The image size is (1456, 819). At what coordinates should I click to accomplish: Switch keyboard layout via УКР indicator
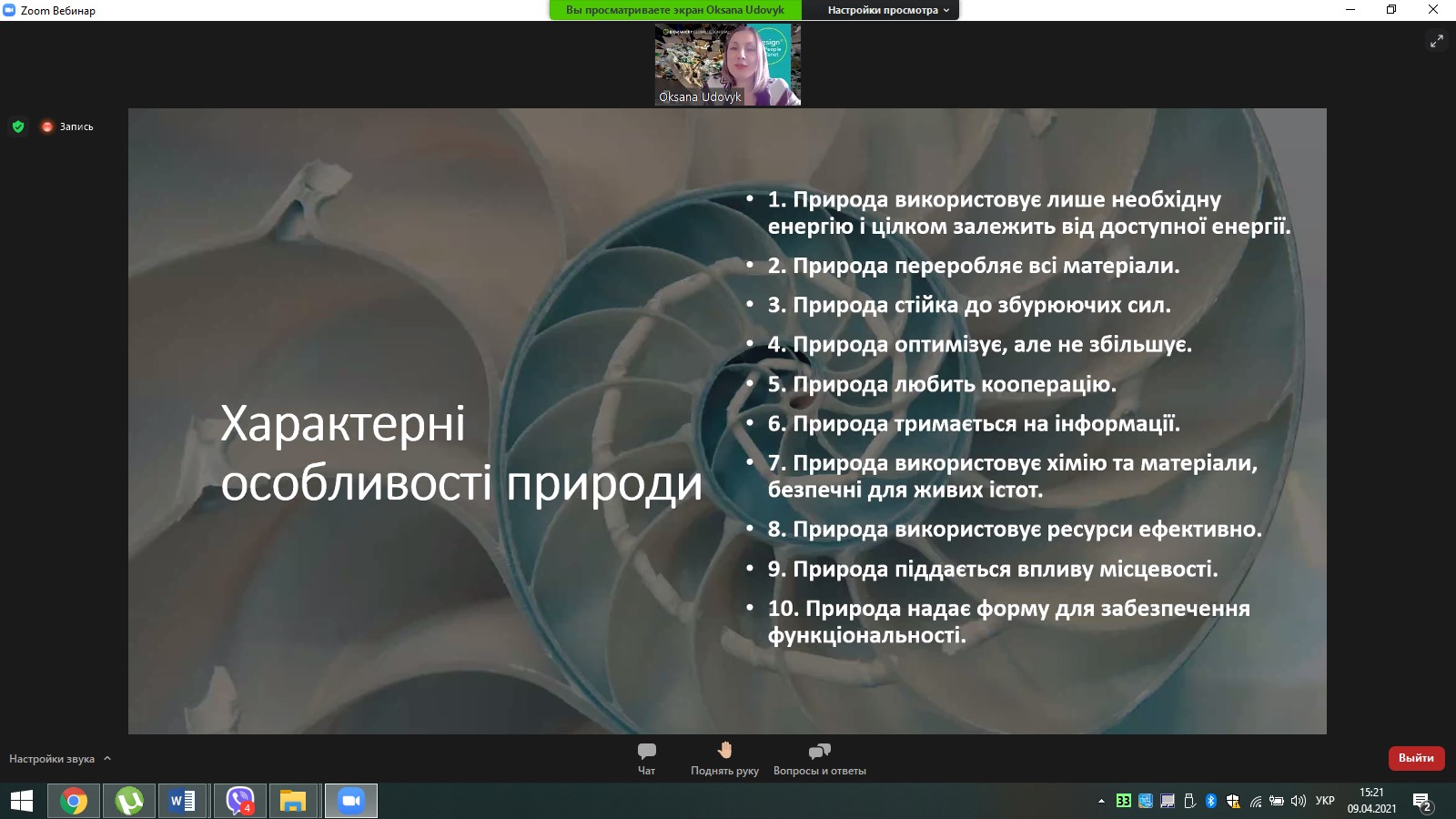(x=1326, y=801)
